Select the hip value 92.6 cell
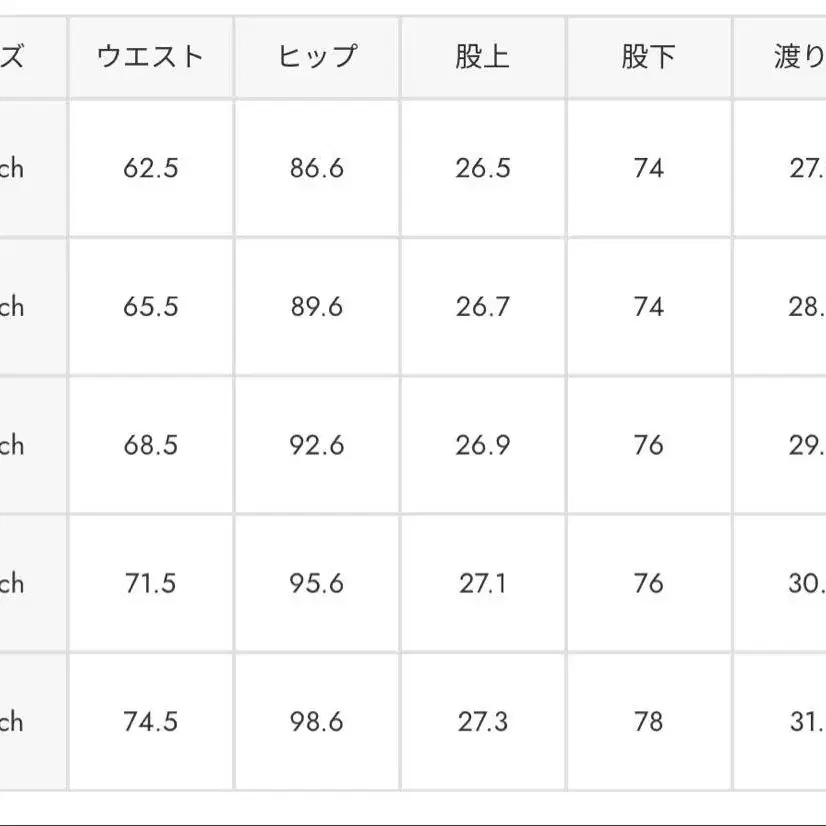This screenshot has width=826, height=826. 317,445
